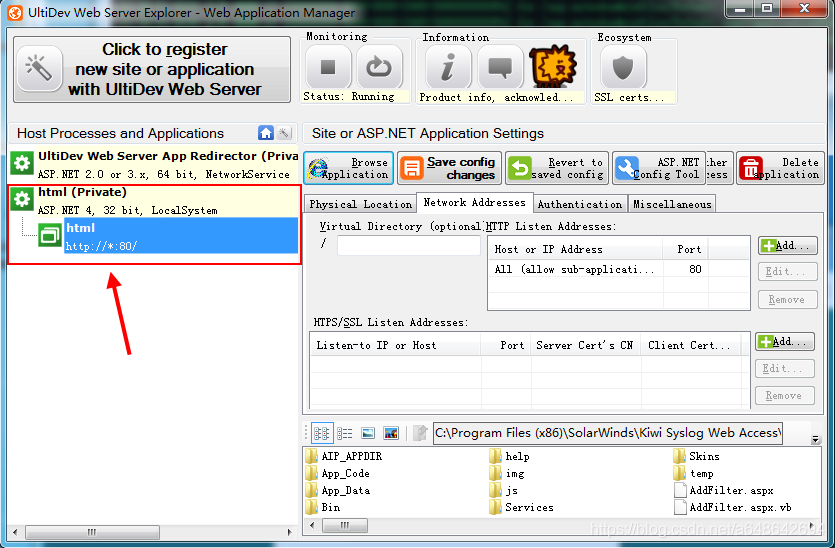Screen dimensions: 835x548
Task: Switch to the Miscellaneous tab
Action: 672,204
